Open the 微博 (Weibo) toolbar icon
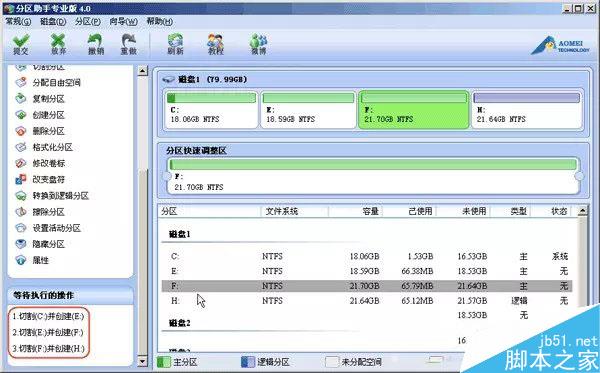The image size is (600, 373). pos(259,44)
